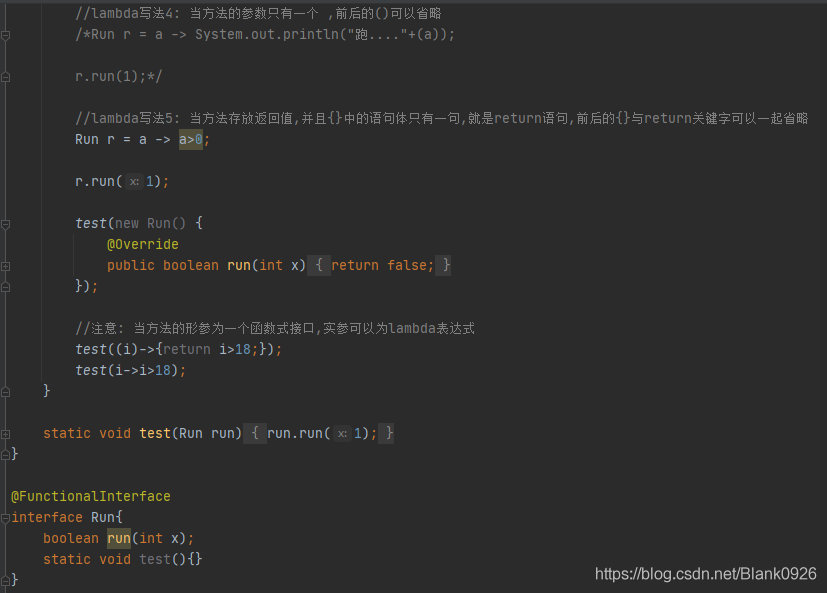
Task: Collapse the block comment starting with /*Run r
Action: coord(6,35)
